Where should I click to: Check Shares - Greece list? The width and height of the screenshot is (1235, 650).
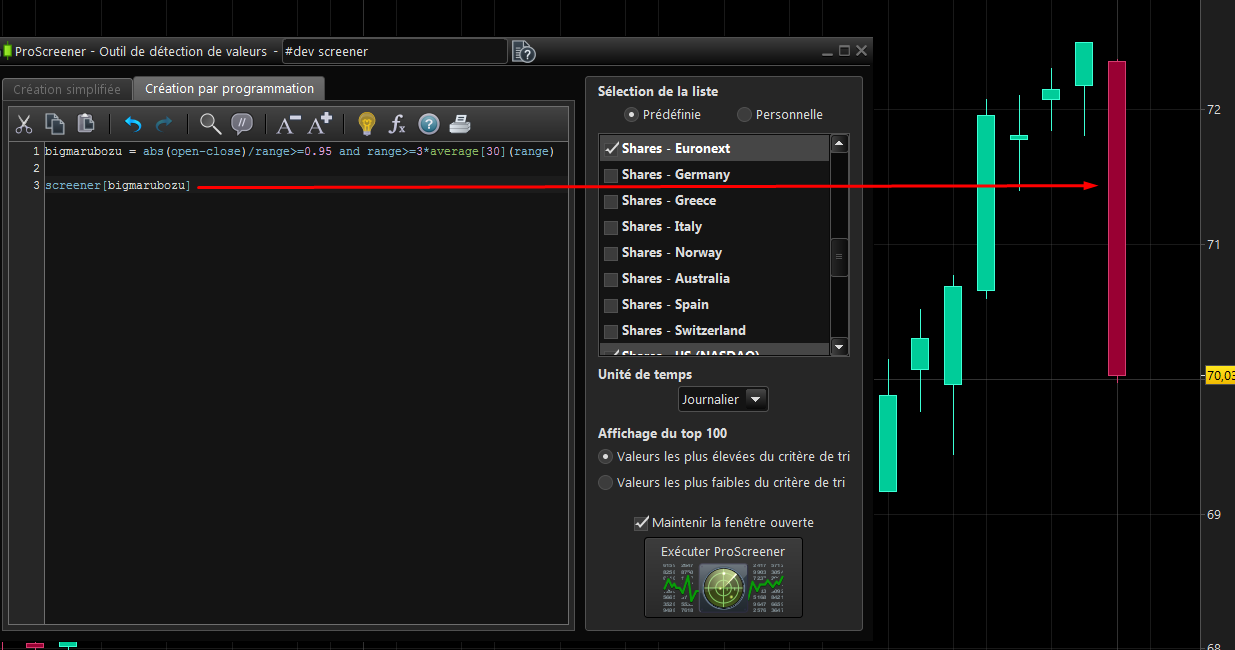click(x=610, y=201)
